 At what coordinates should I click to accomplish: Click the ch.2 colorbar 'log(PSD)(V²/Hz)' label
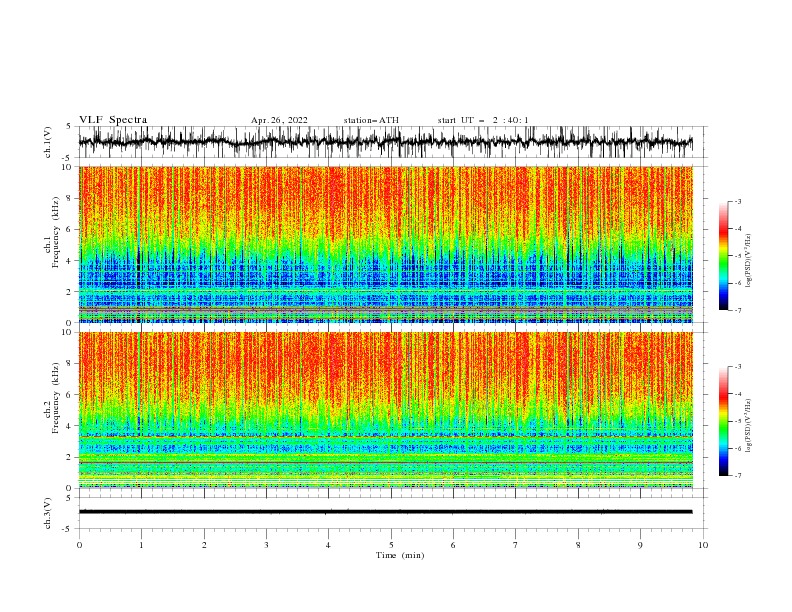[x=748, y=426]
